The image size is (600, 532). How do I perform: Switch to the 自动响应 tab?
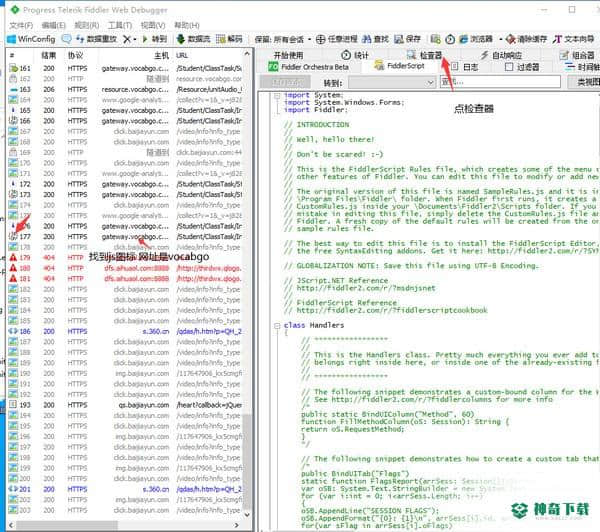coord(501,55)
